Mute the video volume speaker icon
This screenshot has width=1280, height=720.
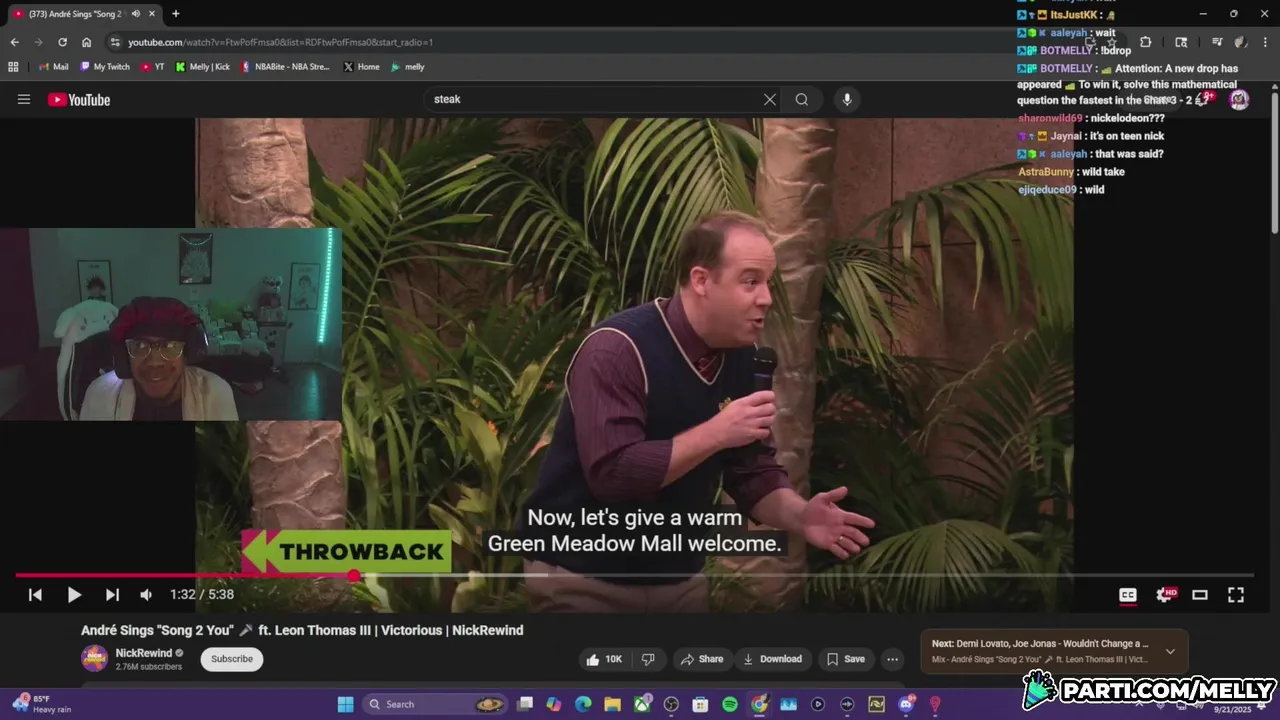pos(146,595)
